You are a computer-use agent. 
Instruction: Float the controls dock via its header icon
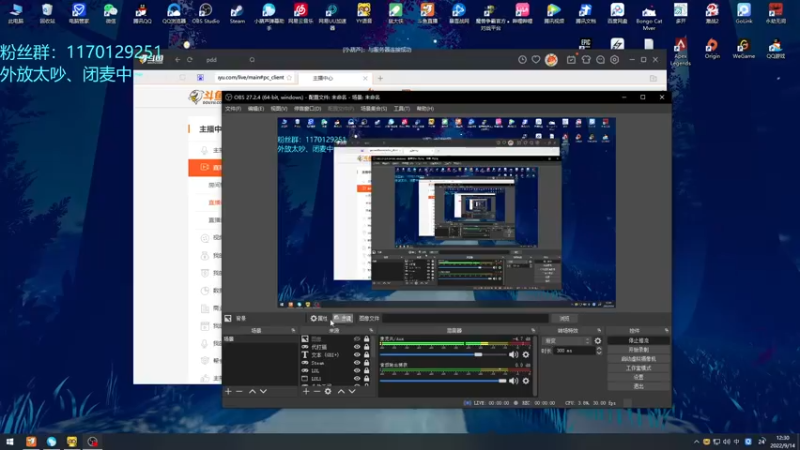[x=666, y=331]
